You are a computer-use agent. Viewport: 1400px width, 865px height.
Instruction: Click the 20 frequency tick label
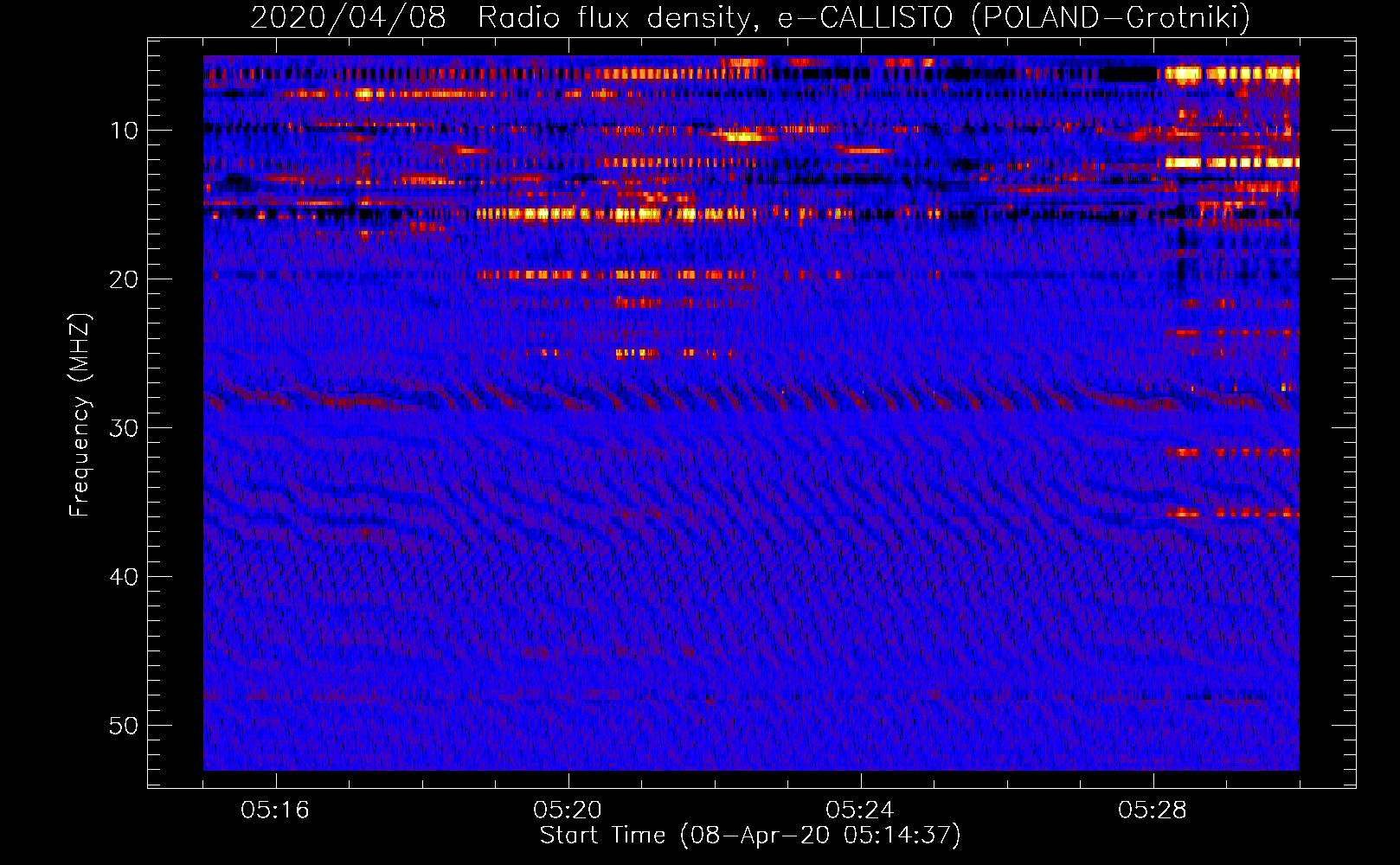125,279
